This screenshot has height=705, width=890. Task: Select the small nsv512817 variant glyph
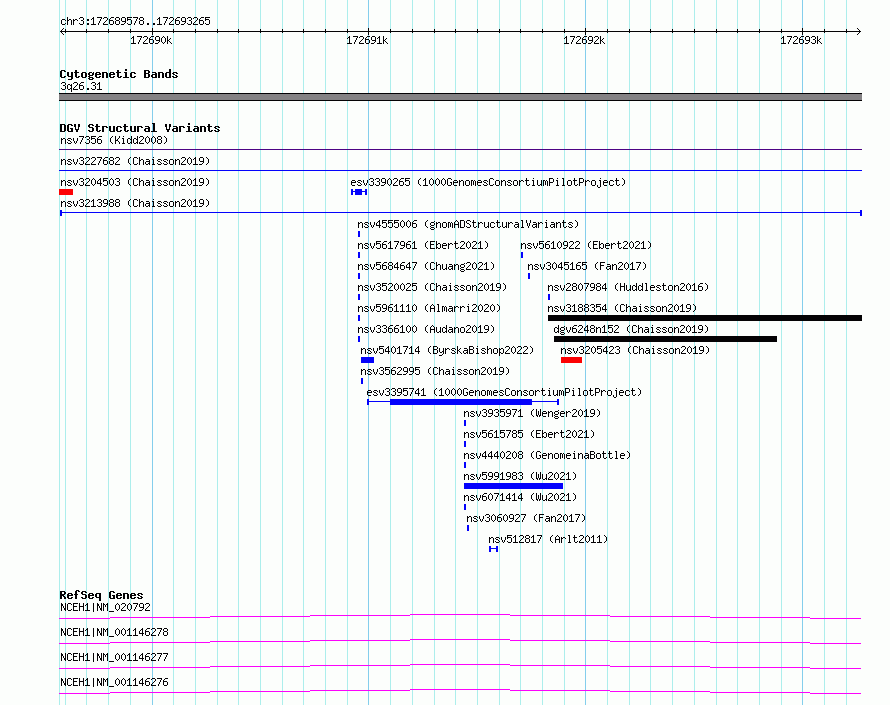pos(493,549)
